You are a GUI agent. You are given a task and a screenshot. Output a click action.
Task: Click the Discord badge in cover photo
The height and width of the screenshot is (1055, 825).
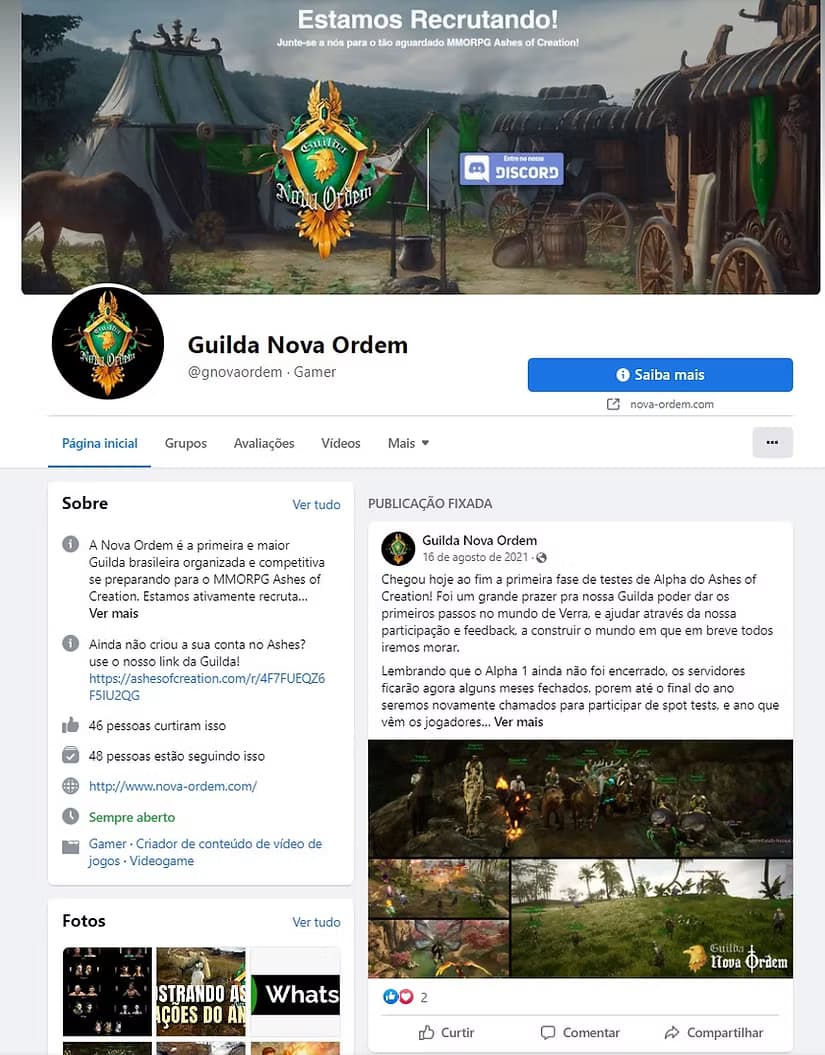511,168
